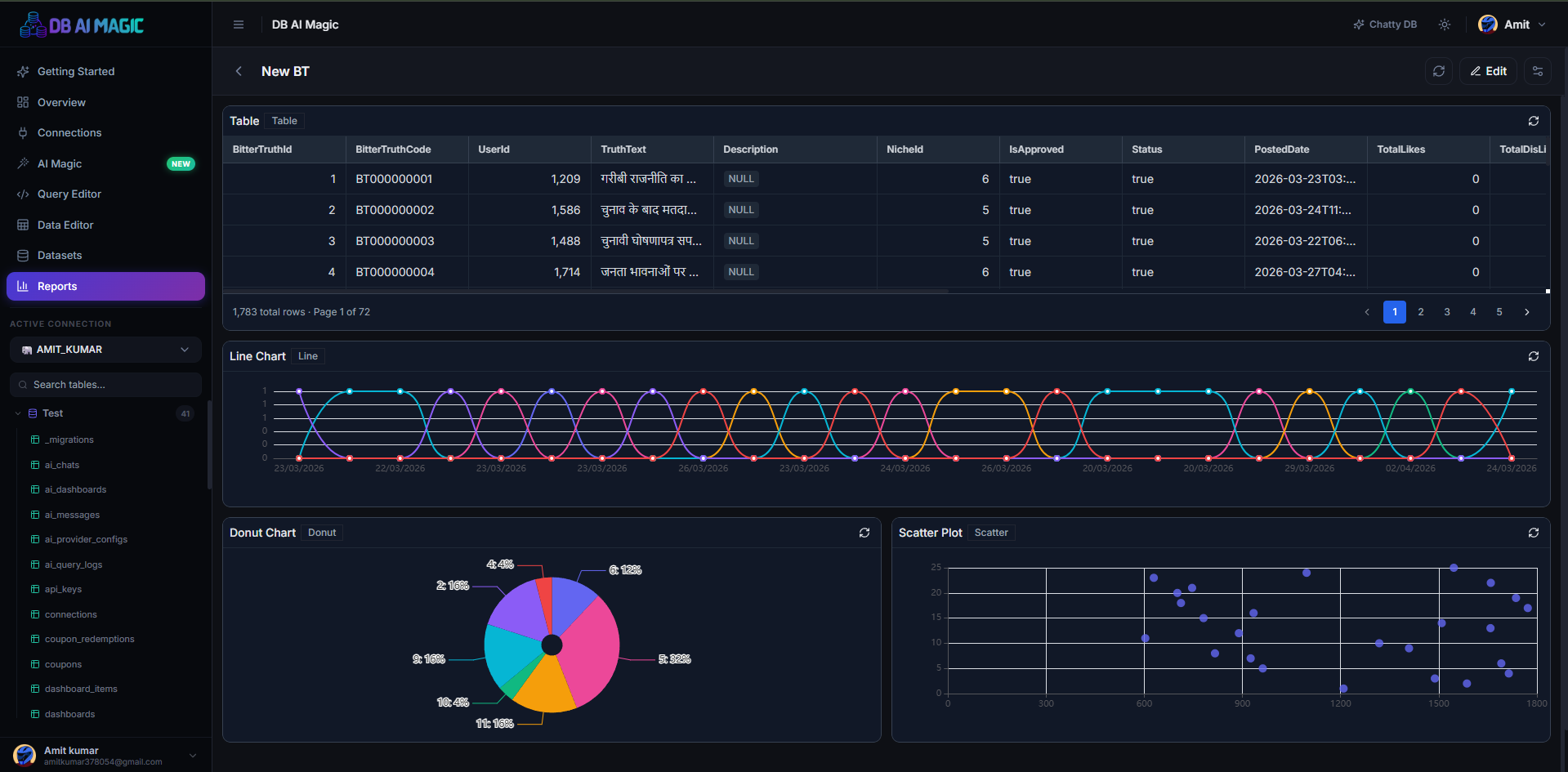Viewport: 1568px width, 772px height.
Task: Open dashboards table
Action: tap(69, 714)
